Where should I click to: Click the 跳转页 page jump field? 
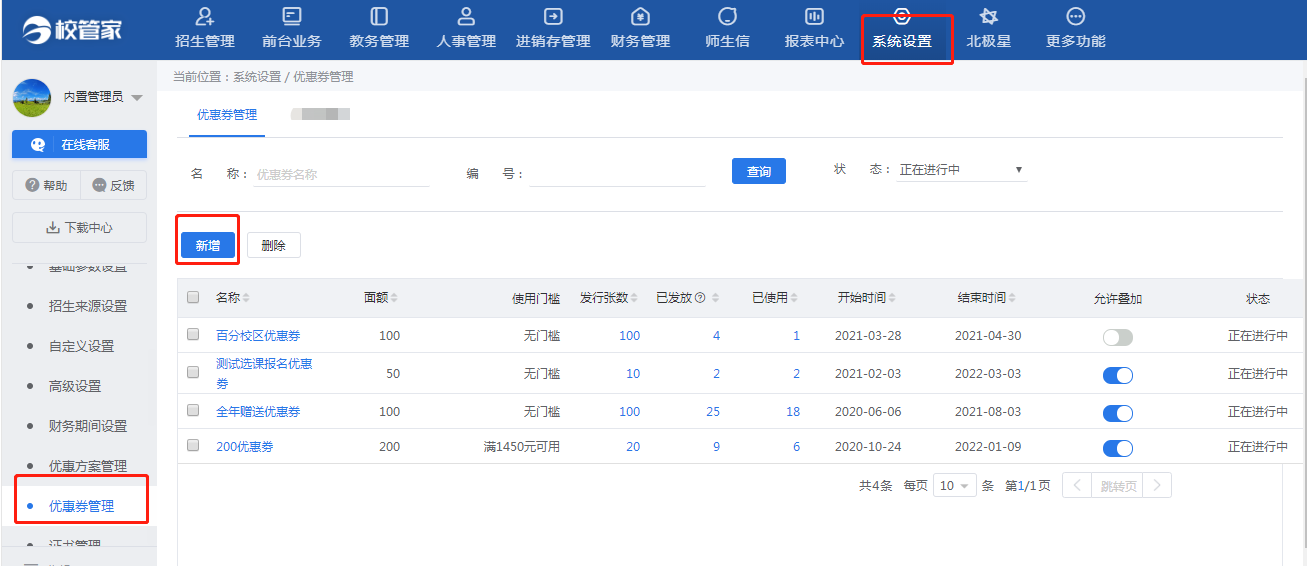tap(1117, 486)
